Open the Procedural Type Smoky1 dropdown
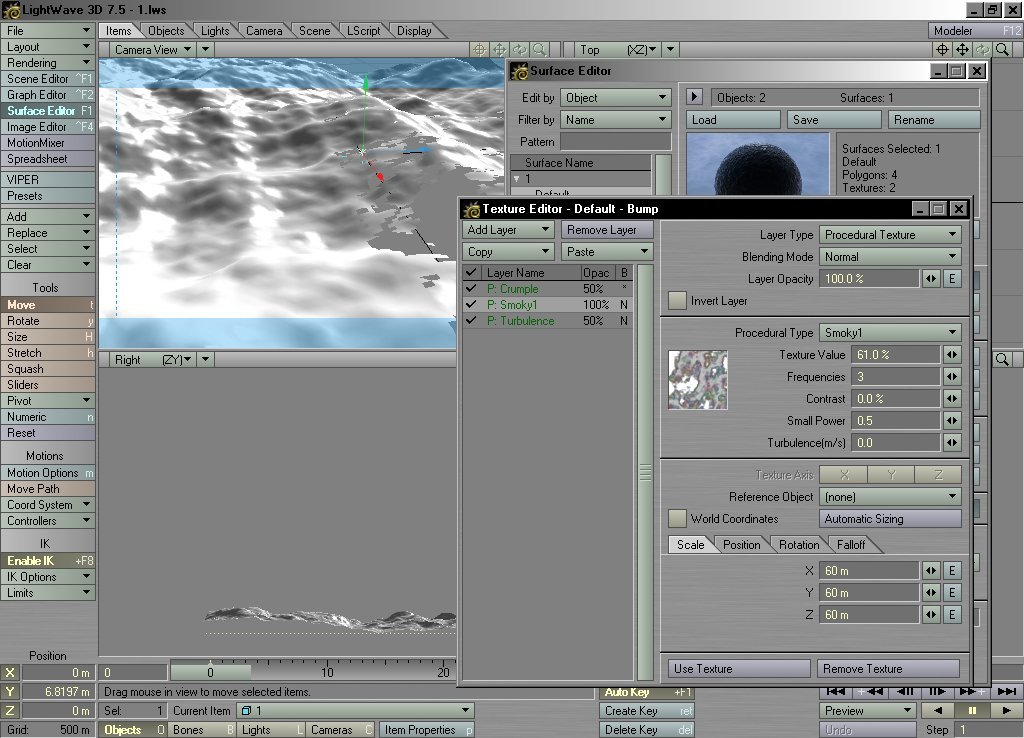Viewport: 1024px width, 738px height. (890, 332)
